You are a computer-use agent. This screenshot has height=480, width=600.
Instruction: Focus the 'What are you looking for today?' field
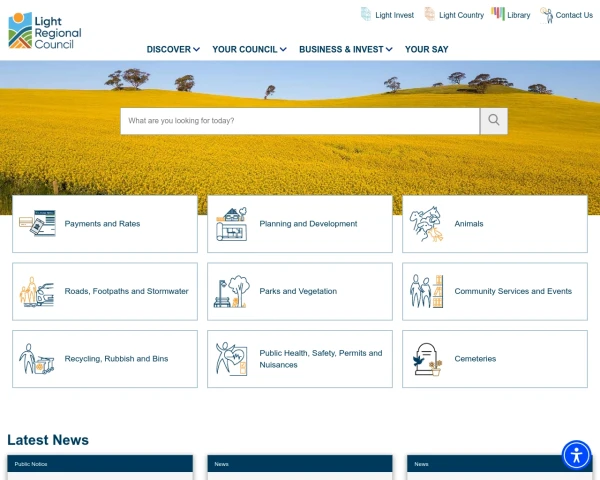pos(300,121)
